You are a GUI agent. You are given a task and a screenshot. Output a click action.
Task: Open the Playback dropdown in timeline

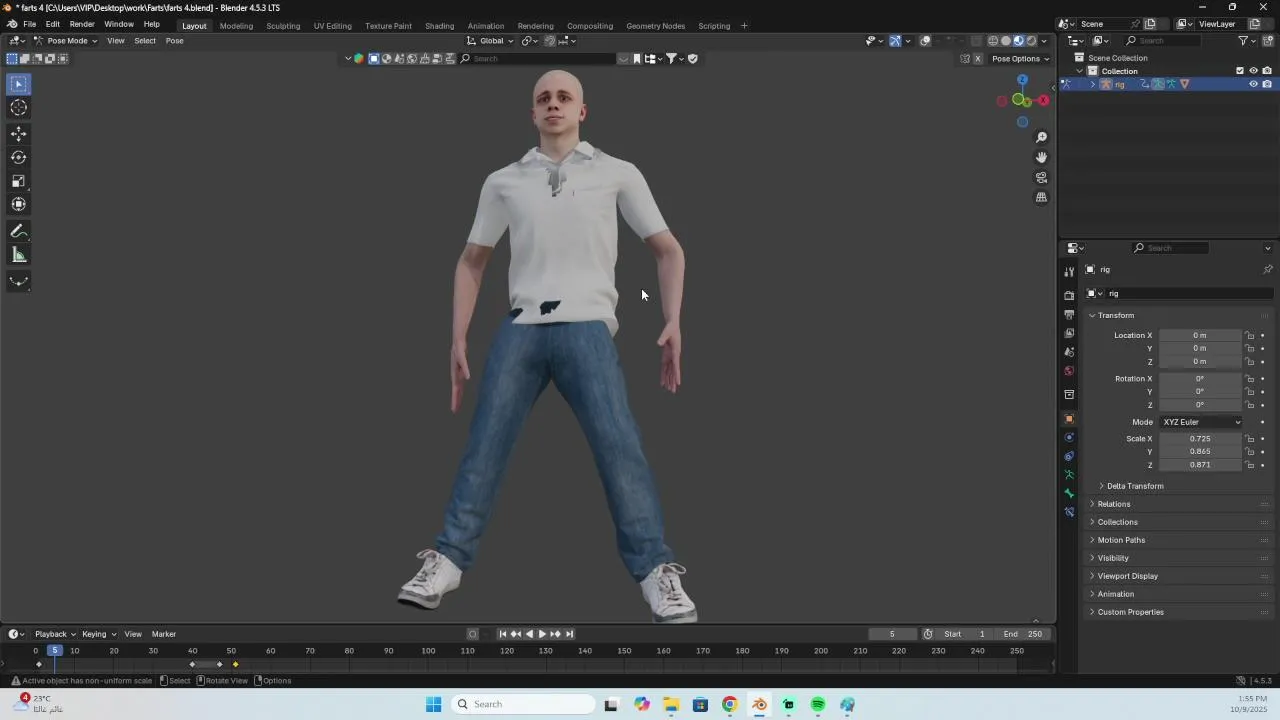click(x=55, y=634)
